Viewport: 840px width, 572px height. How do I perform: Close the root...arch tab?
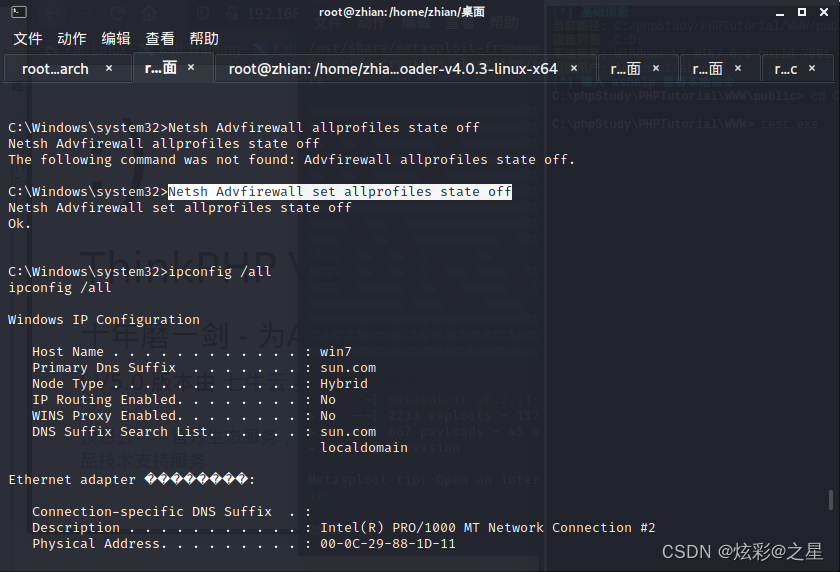tap(109, 69)
